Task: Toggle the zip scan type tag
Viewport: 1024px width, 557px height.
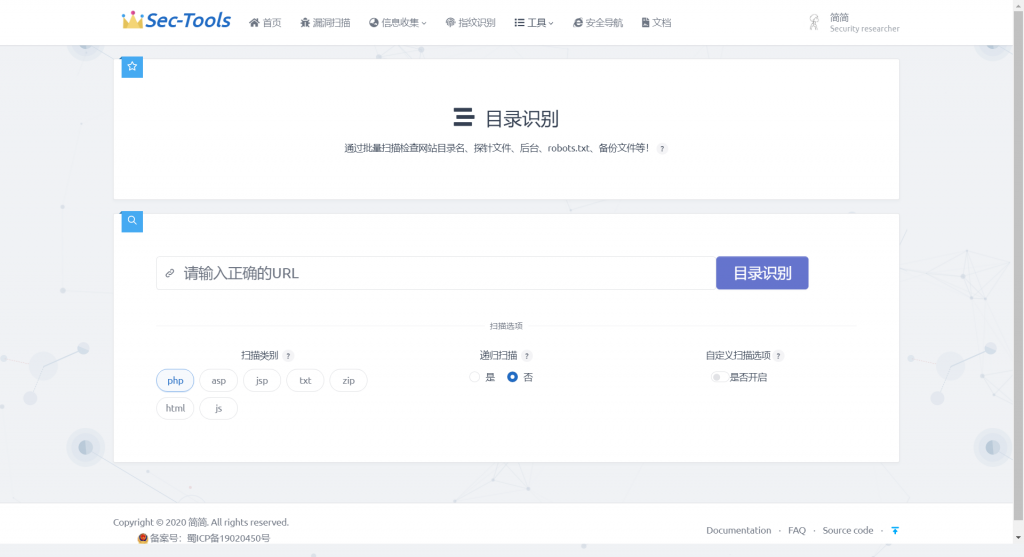Action: tap(349, 381)
